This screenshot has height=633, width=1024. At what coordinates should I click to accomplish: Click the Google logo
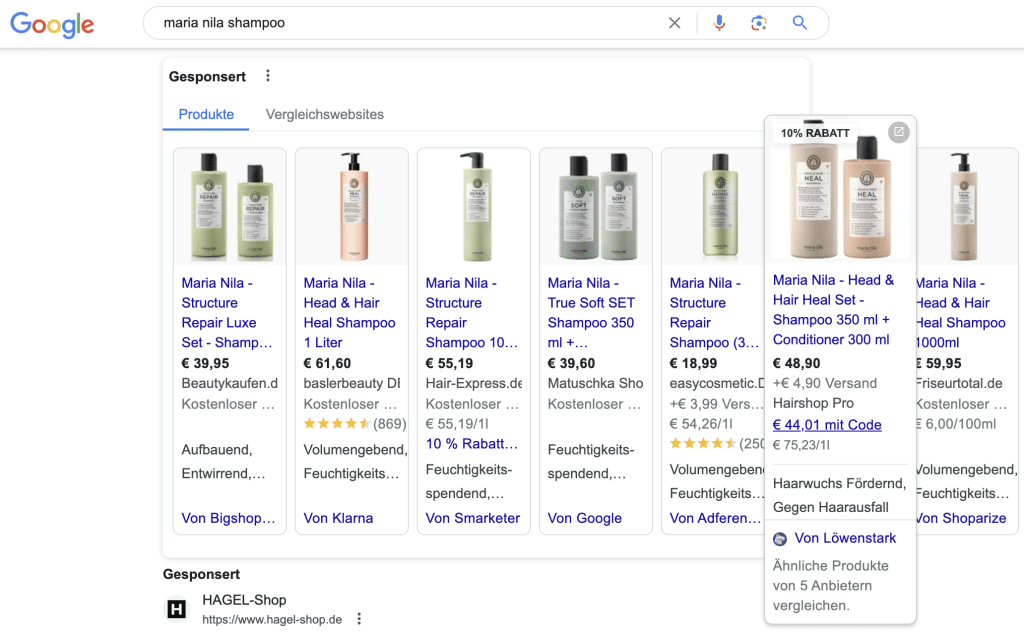51,25
